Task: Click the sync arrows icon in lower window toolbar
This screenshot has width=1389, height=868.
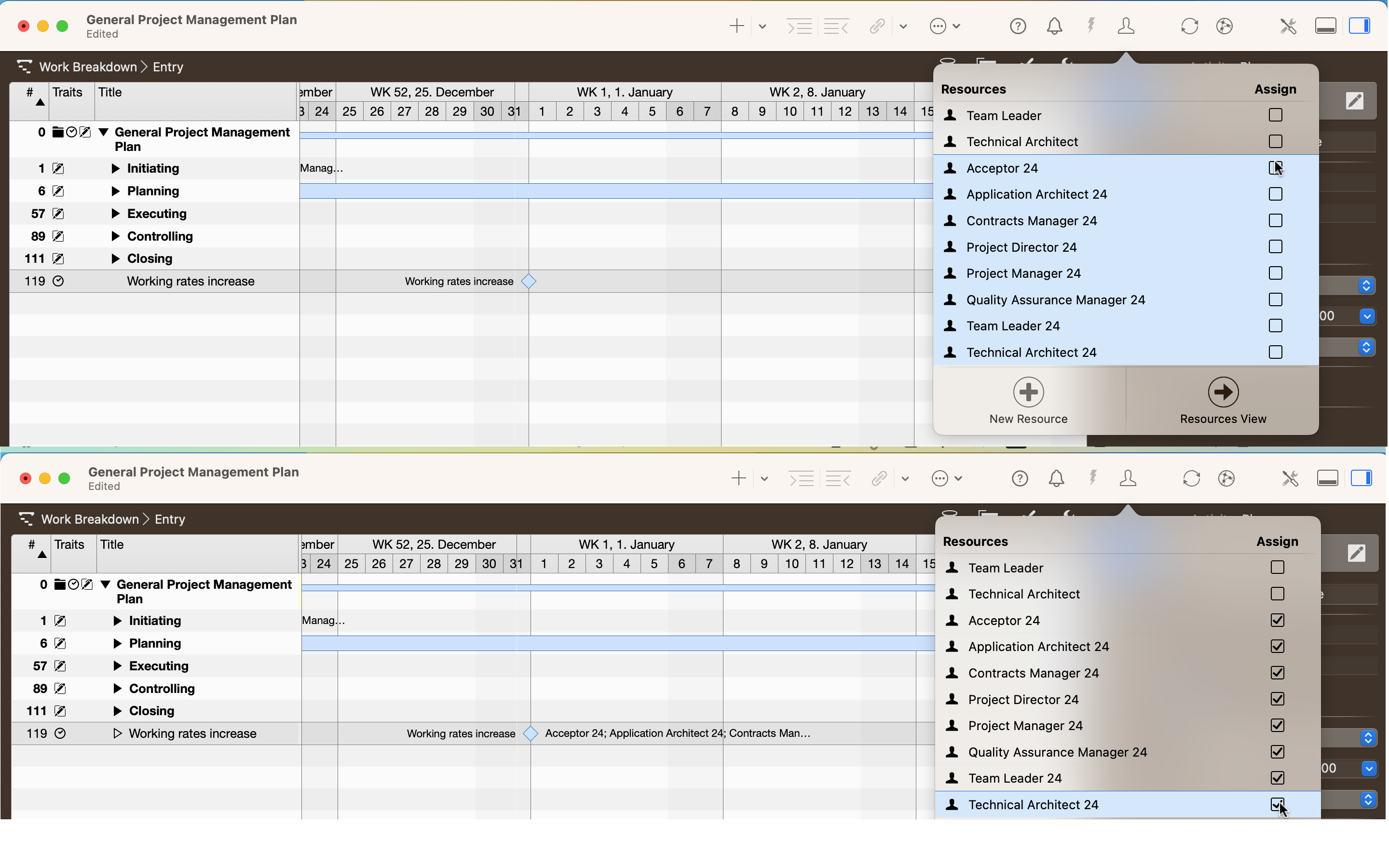Action: point(1192,478)
